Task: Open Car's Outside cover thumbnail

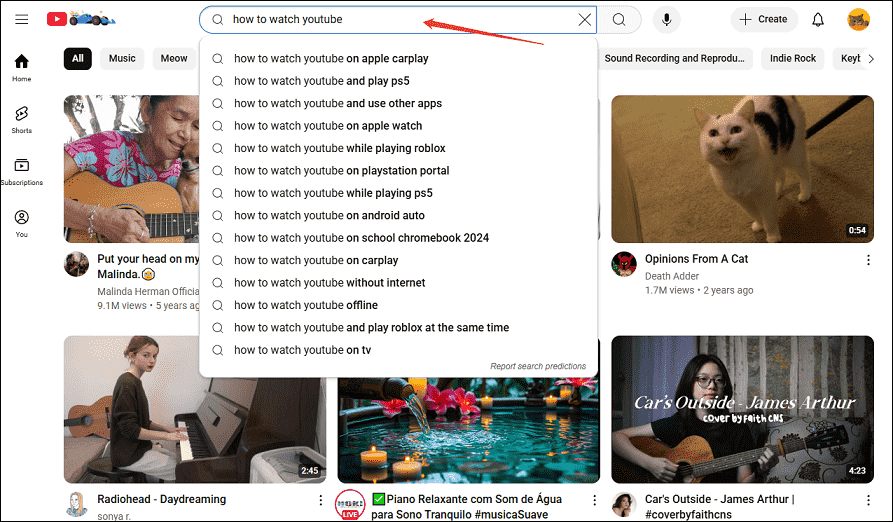Action: click(x=742, y=409)
